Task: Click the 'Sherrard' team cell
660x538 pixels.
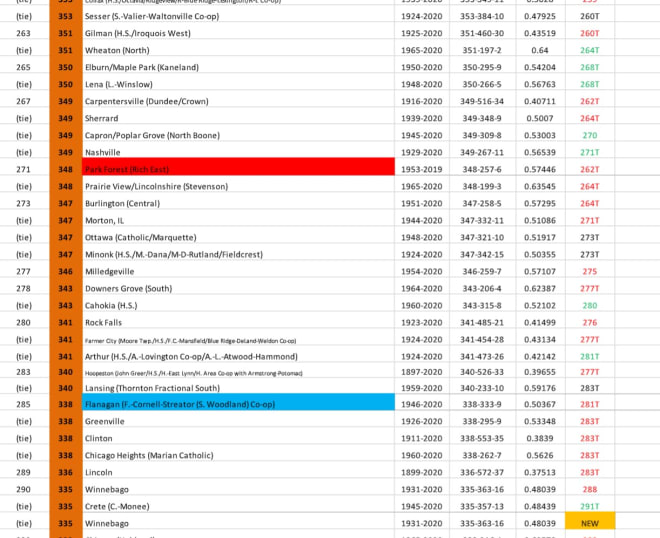Action: (x=238, y=119)
